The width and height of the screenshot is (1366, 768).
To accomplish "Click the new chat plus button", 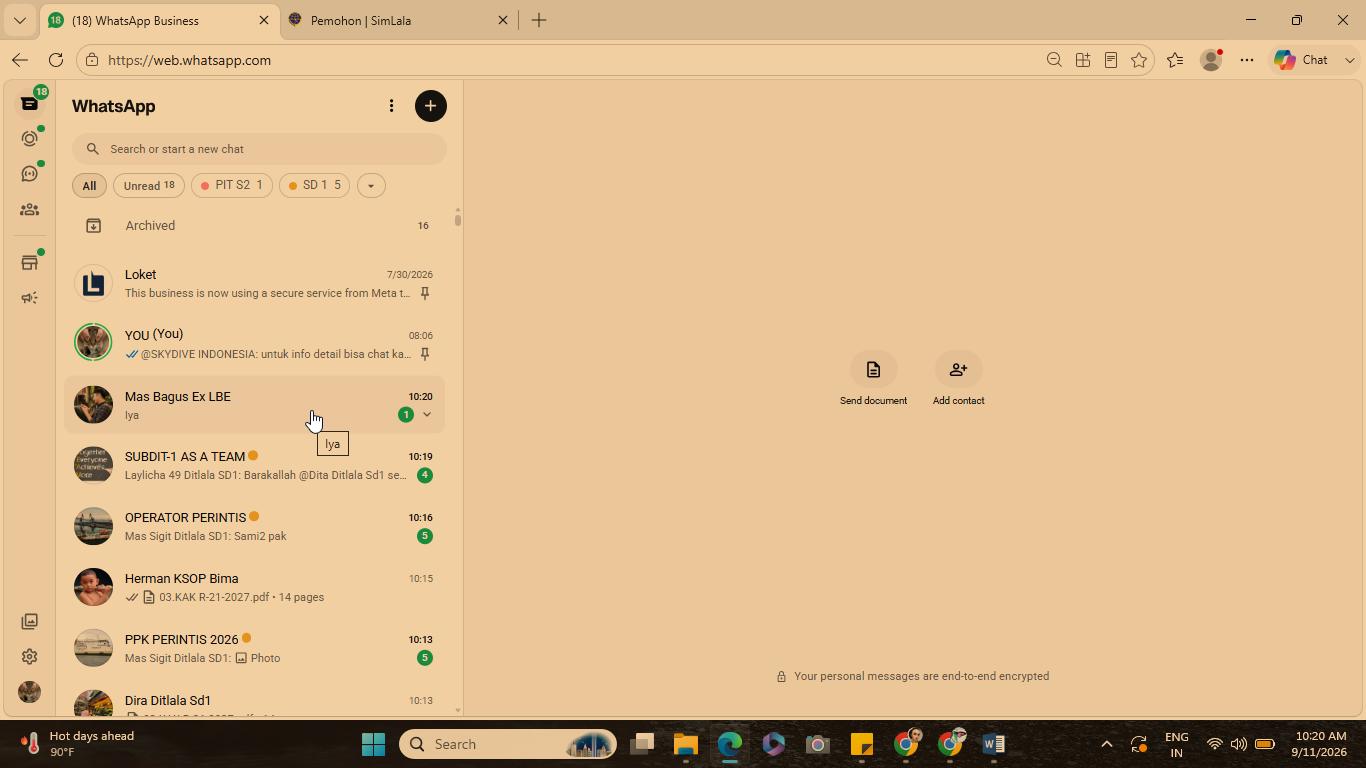I will [x=431, y=106].
